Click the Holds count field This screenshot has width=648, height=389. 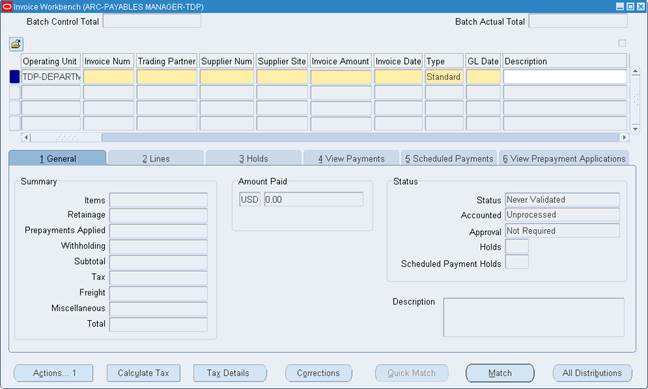[x=517, y=246]
